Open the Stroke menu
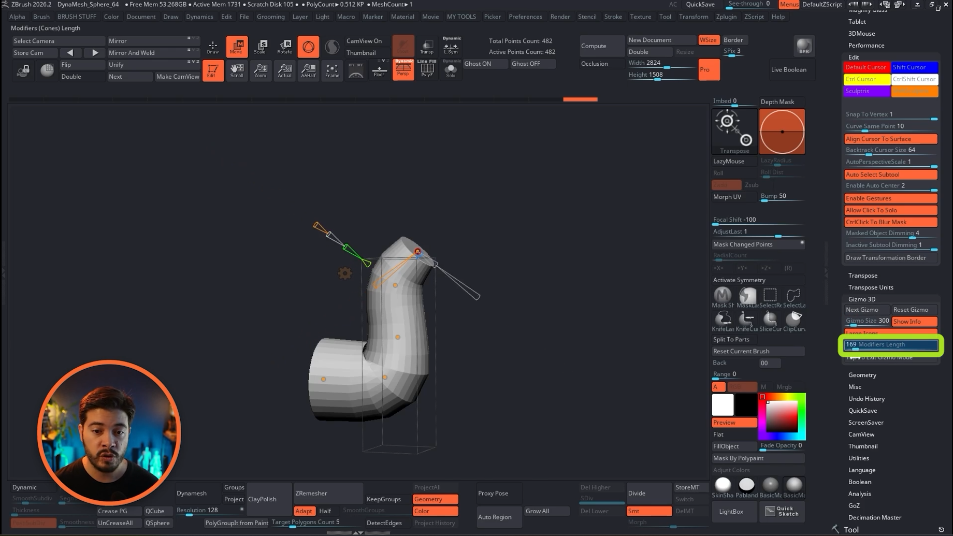This screenshot has width=953, height=536. point(613,17)
